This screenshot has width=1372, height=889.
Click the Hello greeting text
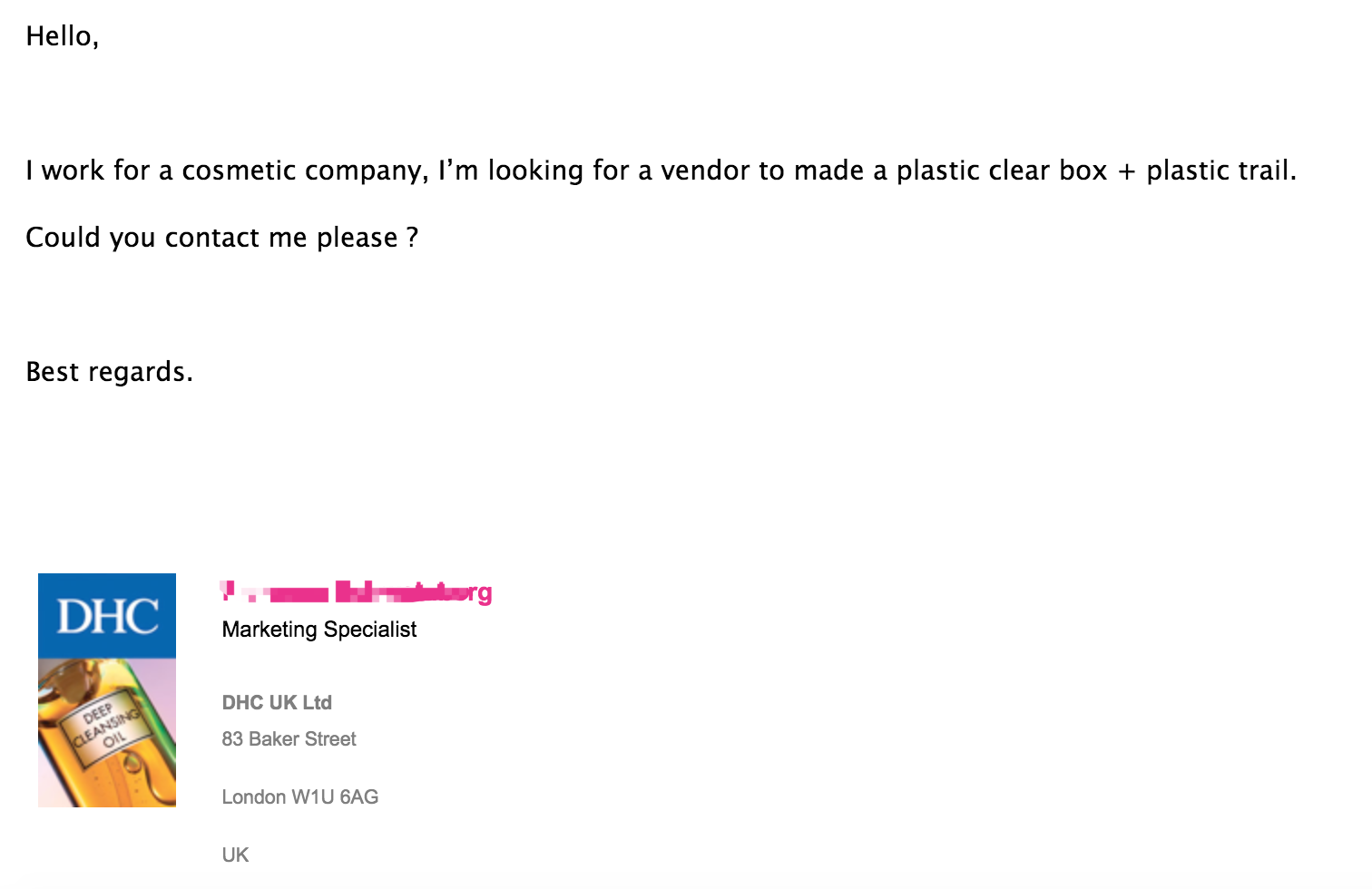[62, 36]
